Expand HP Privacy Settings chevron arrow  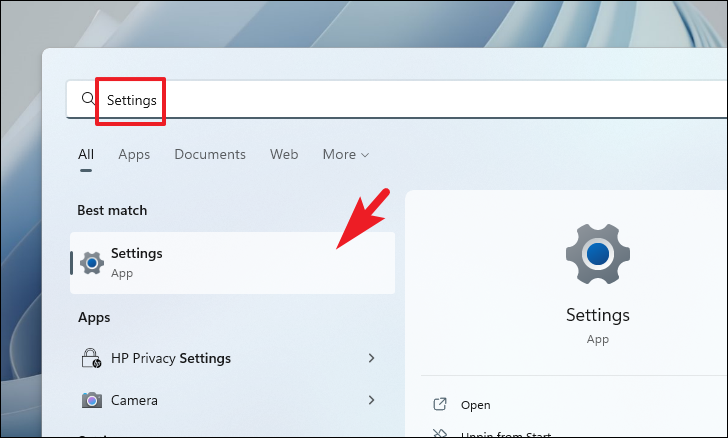click(x=371, y=358)
